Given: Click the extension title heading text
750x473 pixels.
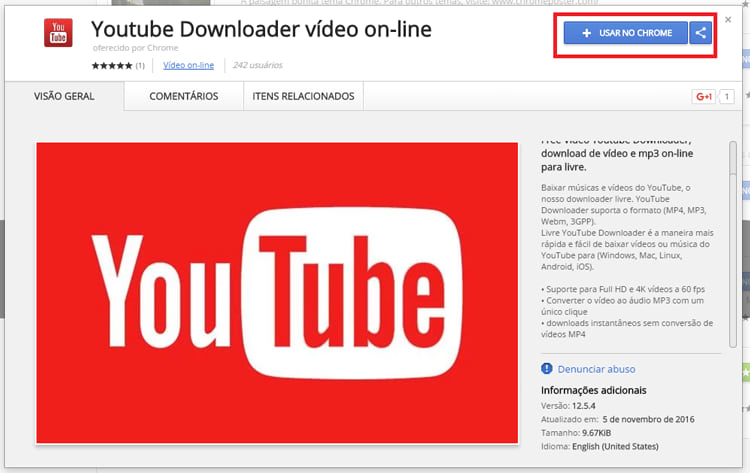Looking at the screenshot, I should pyautogui.click(x=261, y=29).
